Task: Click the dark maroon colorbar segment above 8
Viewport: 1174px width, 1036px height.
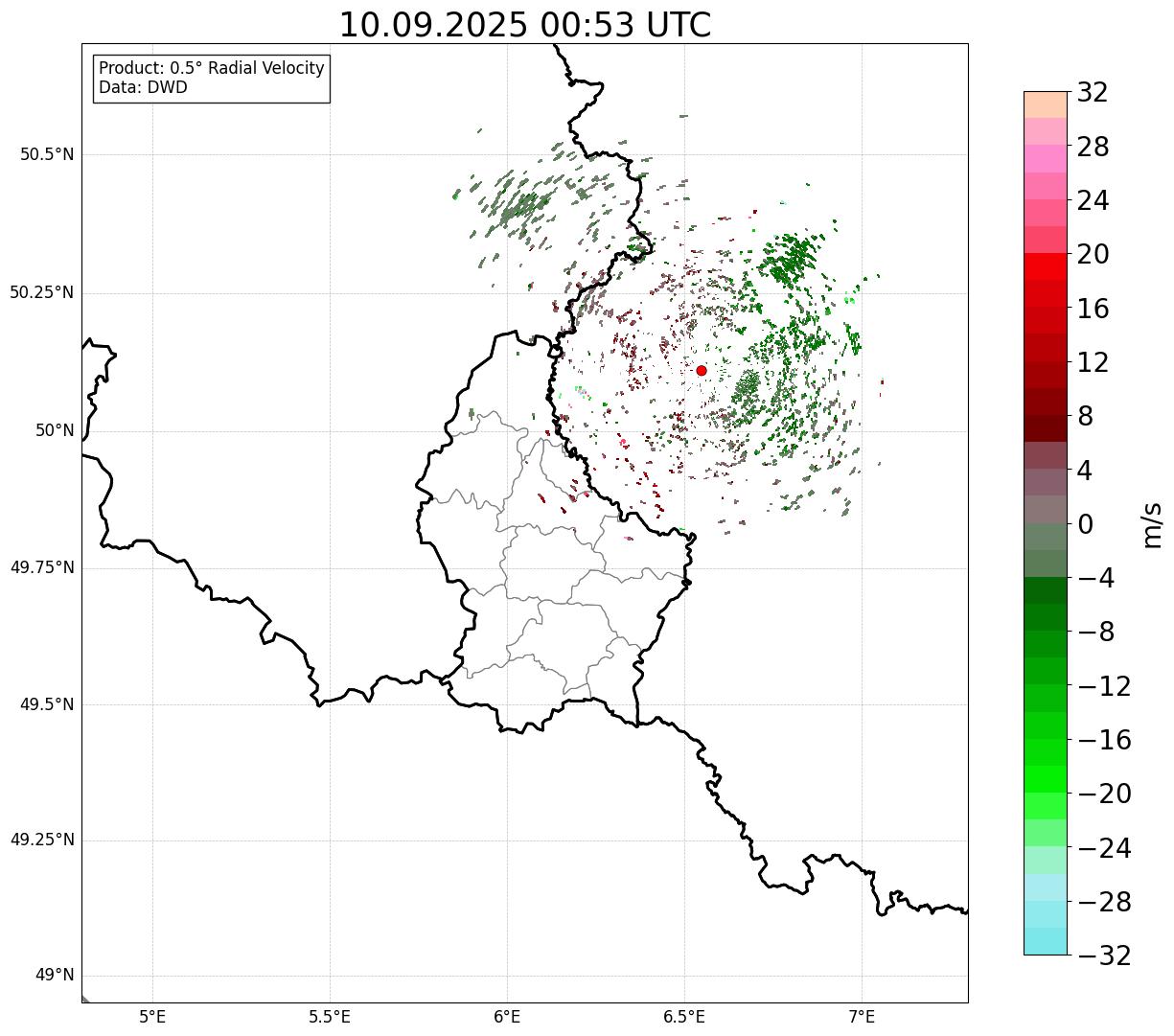Action: point(1046,402)
